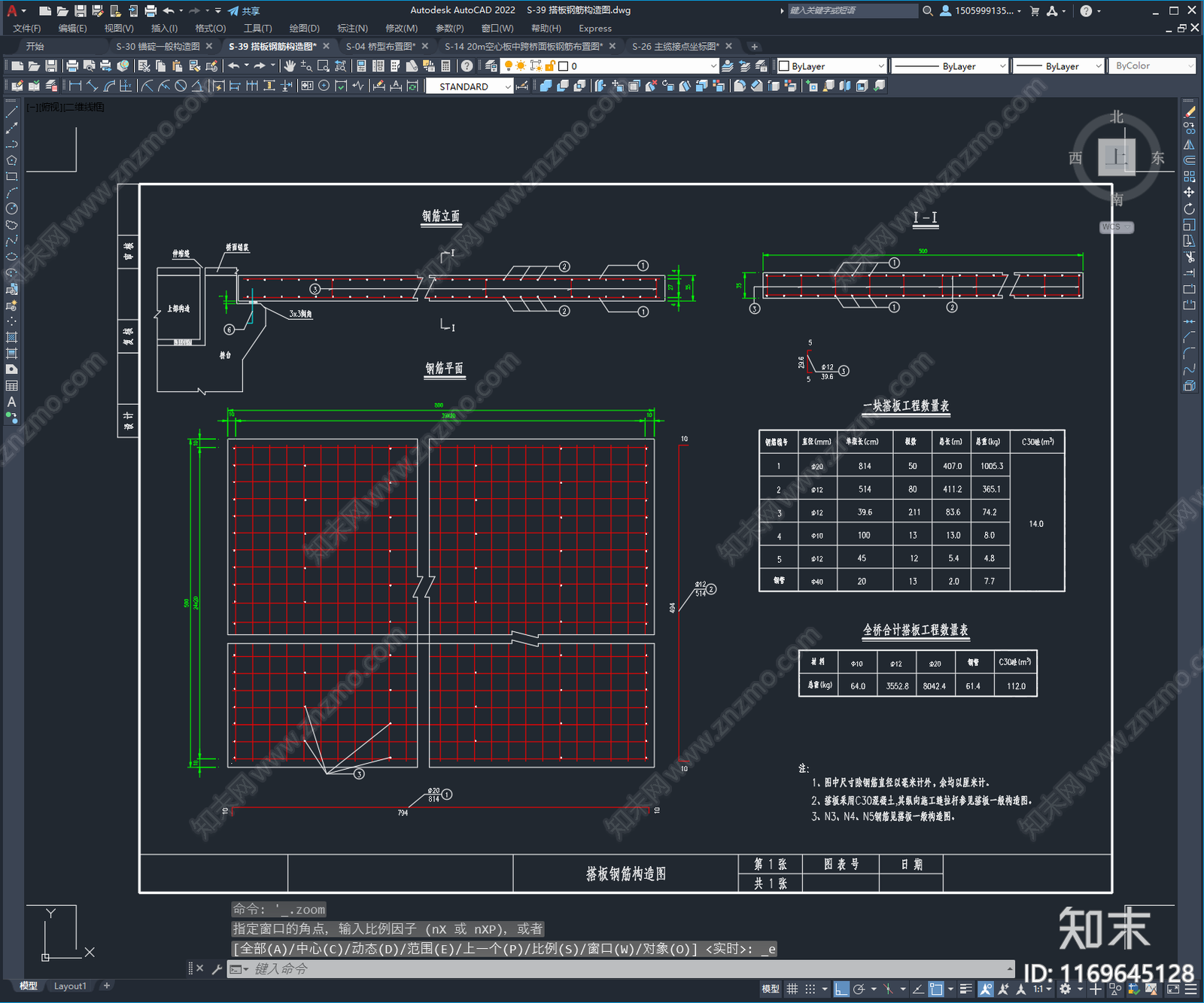This screenshot has height=1003, width=1204.
Task: Add a new drawing tab with plus
Action: [x=755, y=47]
